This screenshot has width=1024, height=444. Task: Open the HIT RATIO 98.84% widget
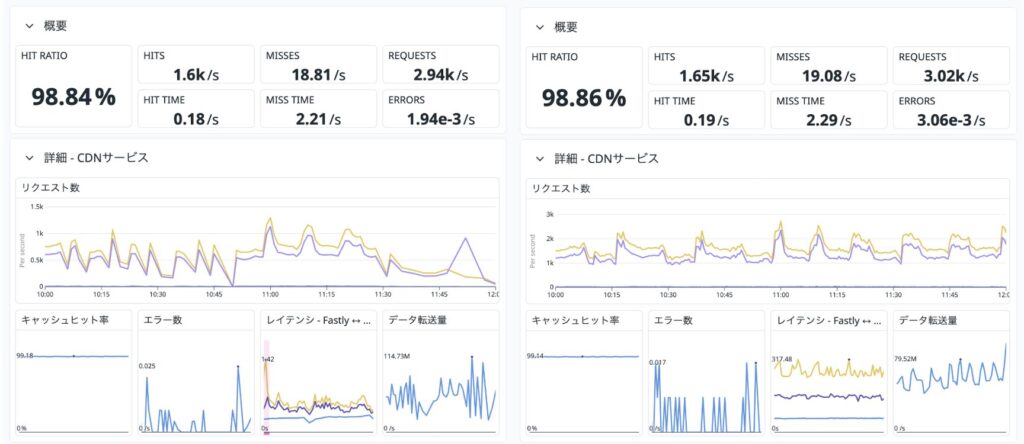click(73, 88)
